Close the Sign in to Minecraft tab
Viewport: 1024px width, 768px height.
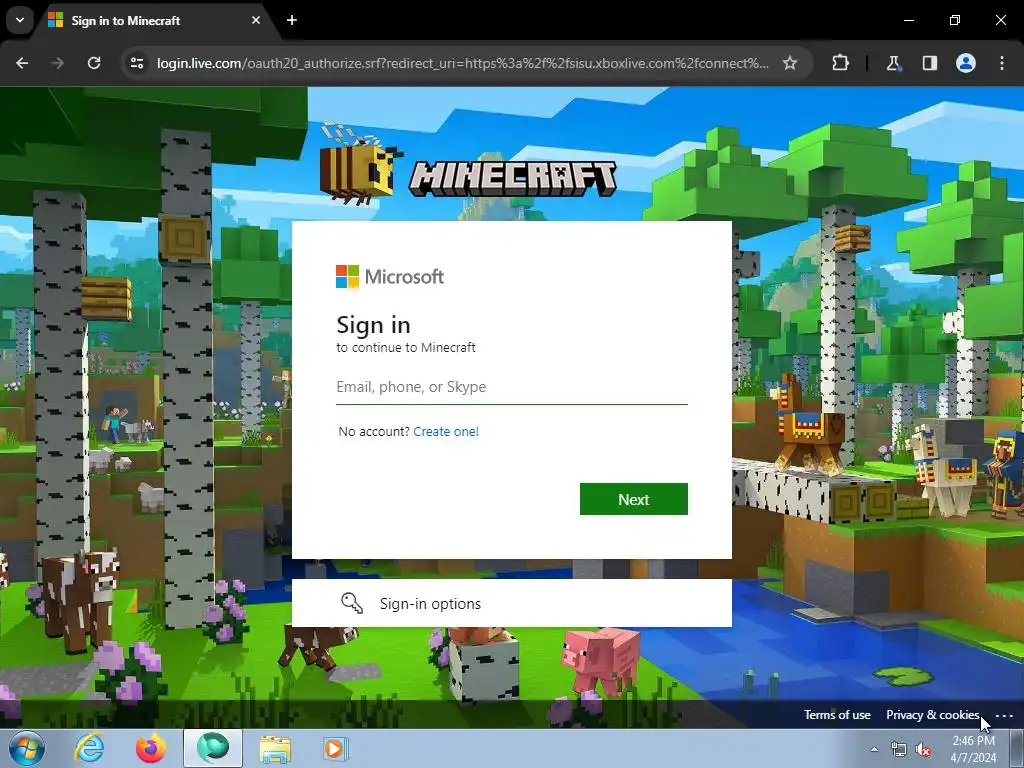(256, 20)
